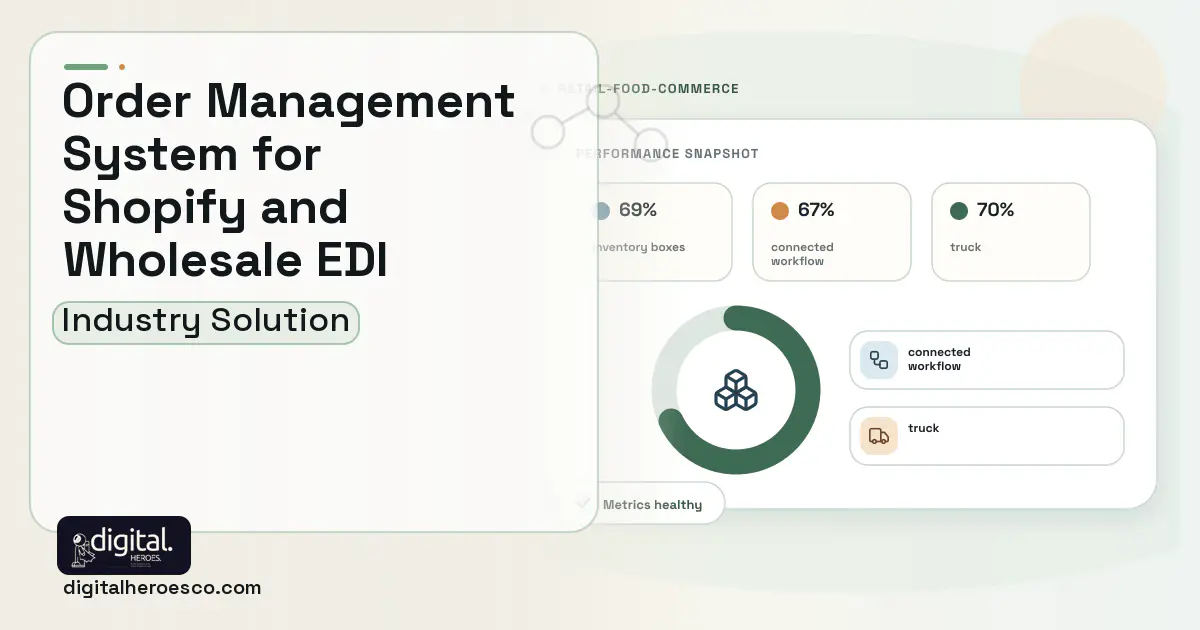Select the connected workflow list row
The image size is (1200, 630).
coord(987,360)
